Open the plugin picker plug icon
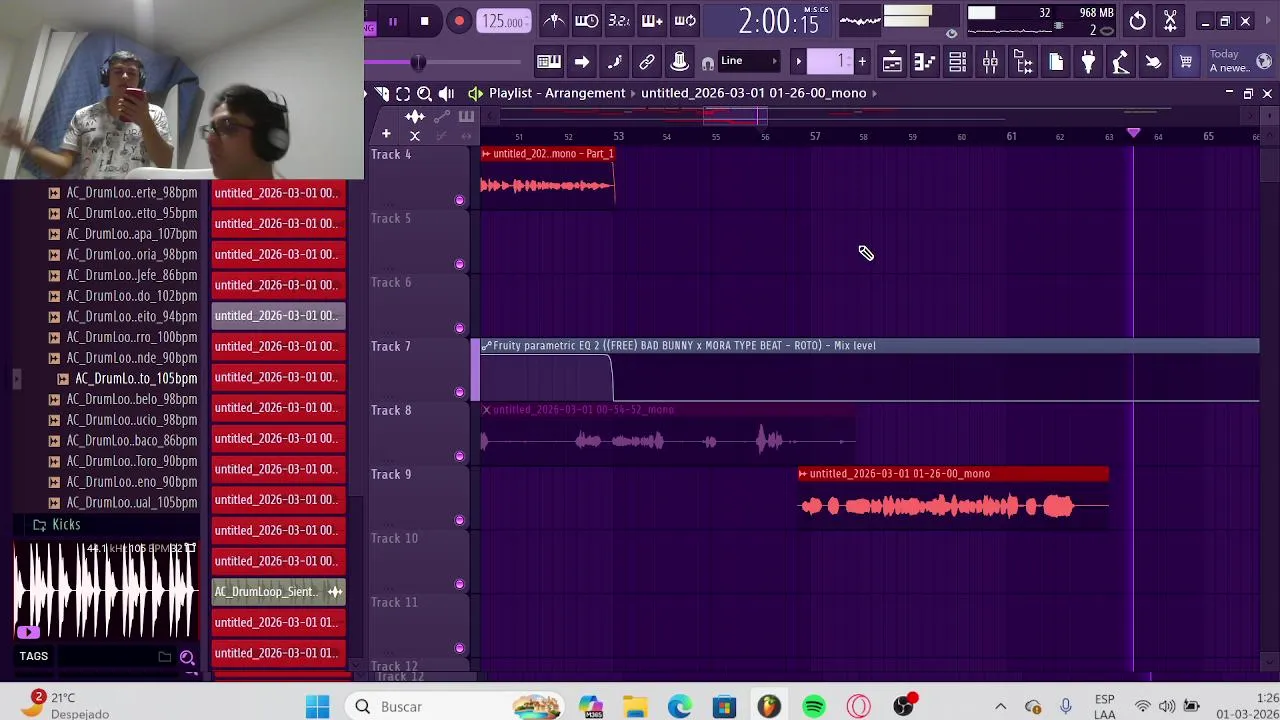 coord(1088,62)
